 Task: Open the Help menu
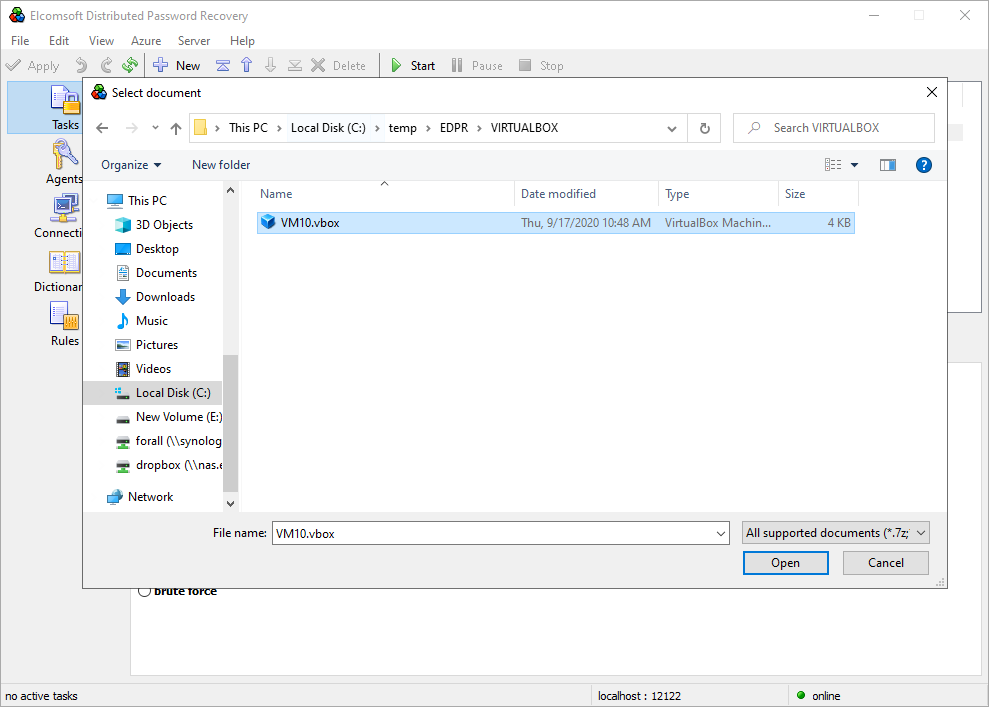click(x=242, y=40)
